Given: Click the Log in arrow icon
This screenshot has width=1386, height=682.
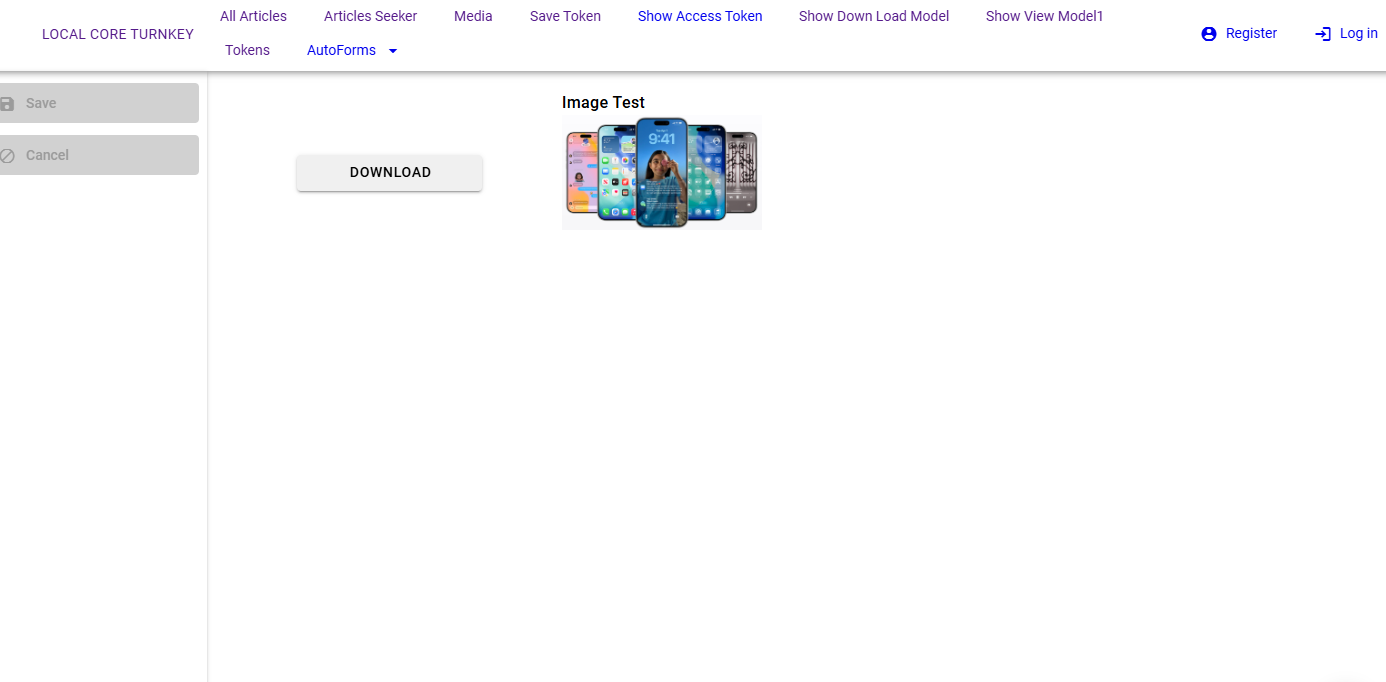Looking at the screenshot, I should tap(1323, 34).
